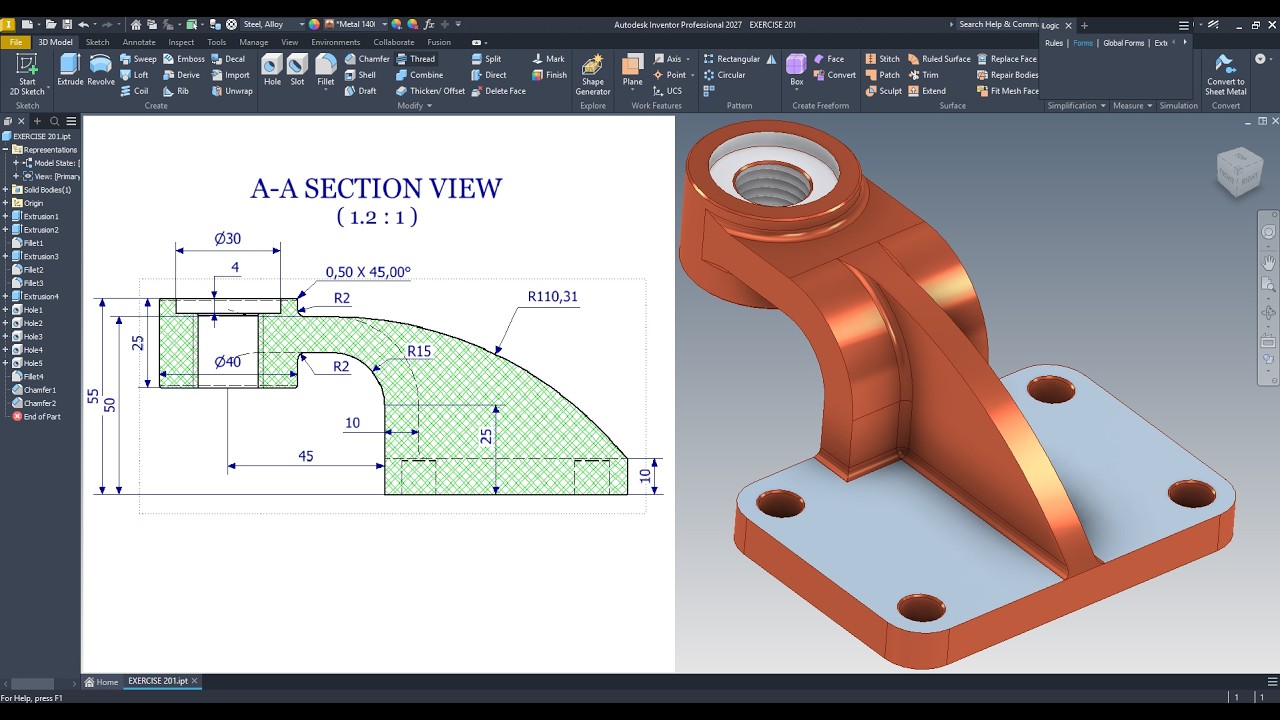Click the Thicken/ Offset tool
This screenshot has width=1280, height=720.
click(x=430, y=91)
